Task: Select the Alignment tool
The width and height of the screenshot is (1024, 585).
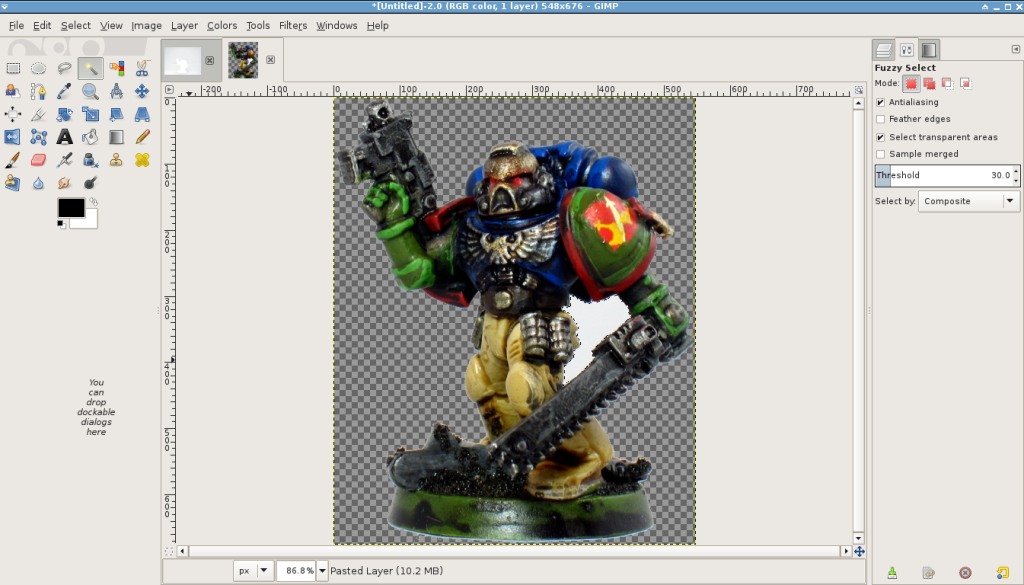Action: click(x=13, y=114)
